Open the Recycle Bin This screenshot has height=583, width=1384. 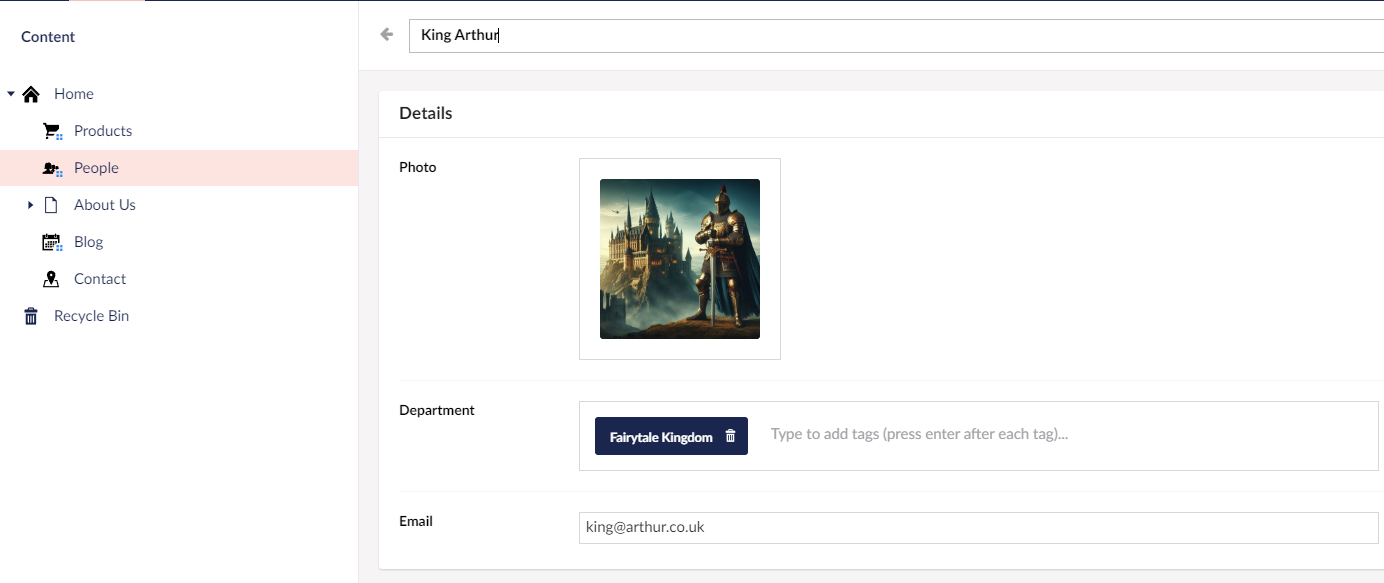(91, 316)
